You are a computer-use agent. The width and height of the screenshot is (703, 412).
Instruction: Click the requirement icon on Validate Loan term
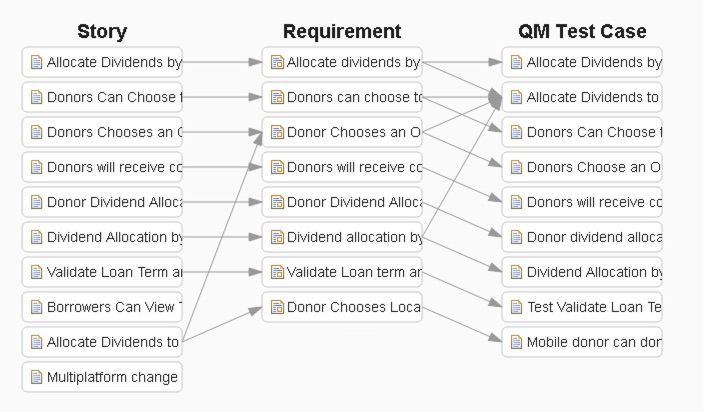click(277, 272)
